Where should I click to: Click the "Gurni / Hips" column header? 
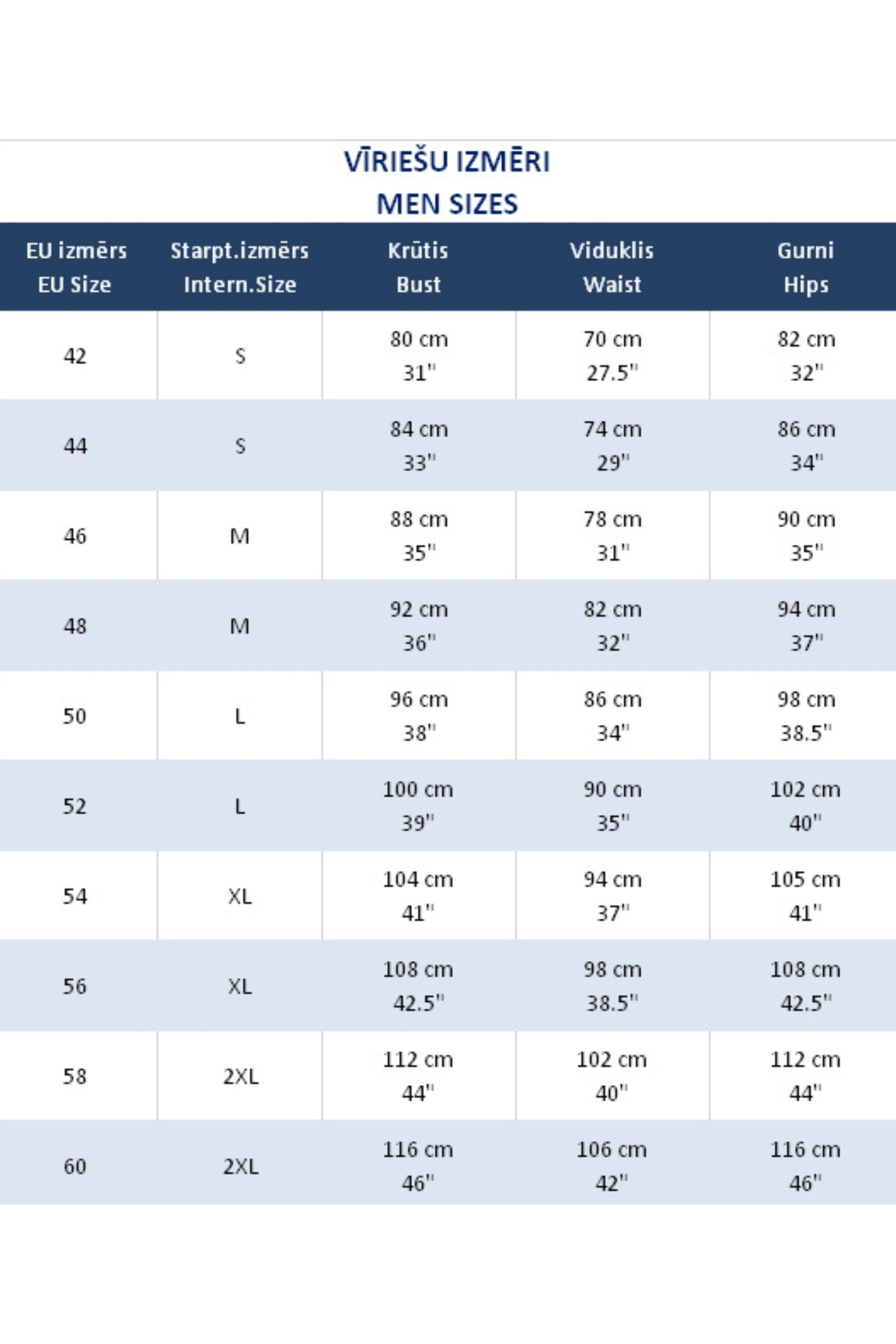[805, 267]
